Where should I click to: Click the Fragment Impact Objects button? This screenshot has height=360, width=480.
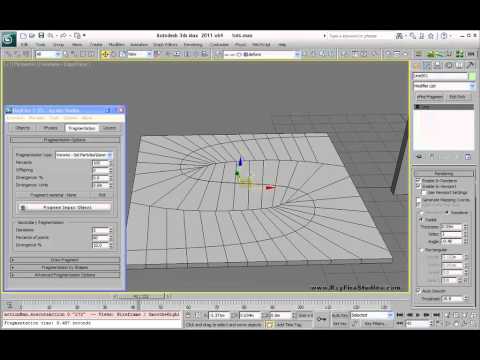pyautogui.click(x=64, y=208)
